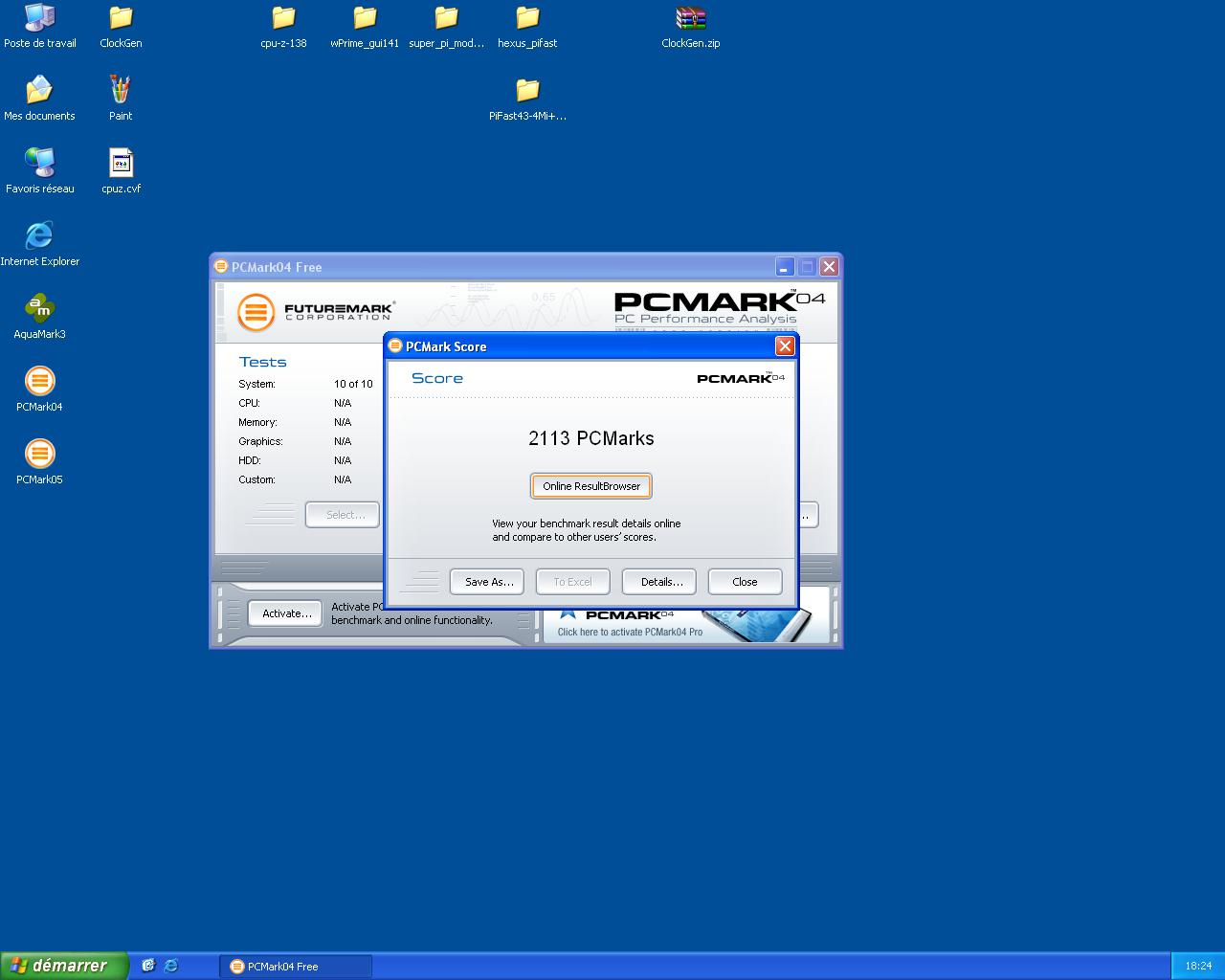Viewport: 1225px width, 980px height.
Task: Minimize the PCMark04 Free window
Action: [785, 267]
